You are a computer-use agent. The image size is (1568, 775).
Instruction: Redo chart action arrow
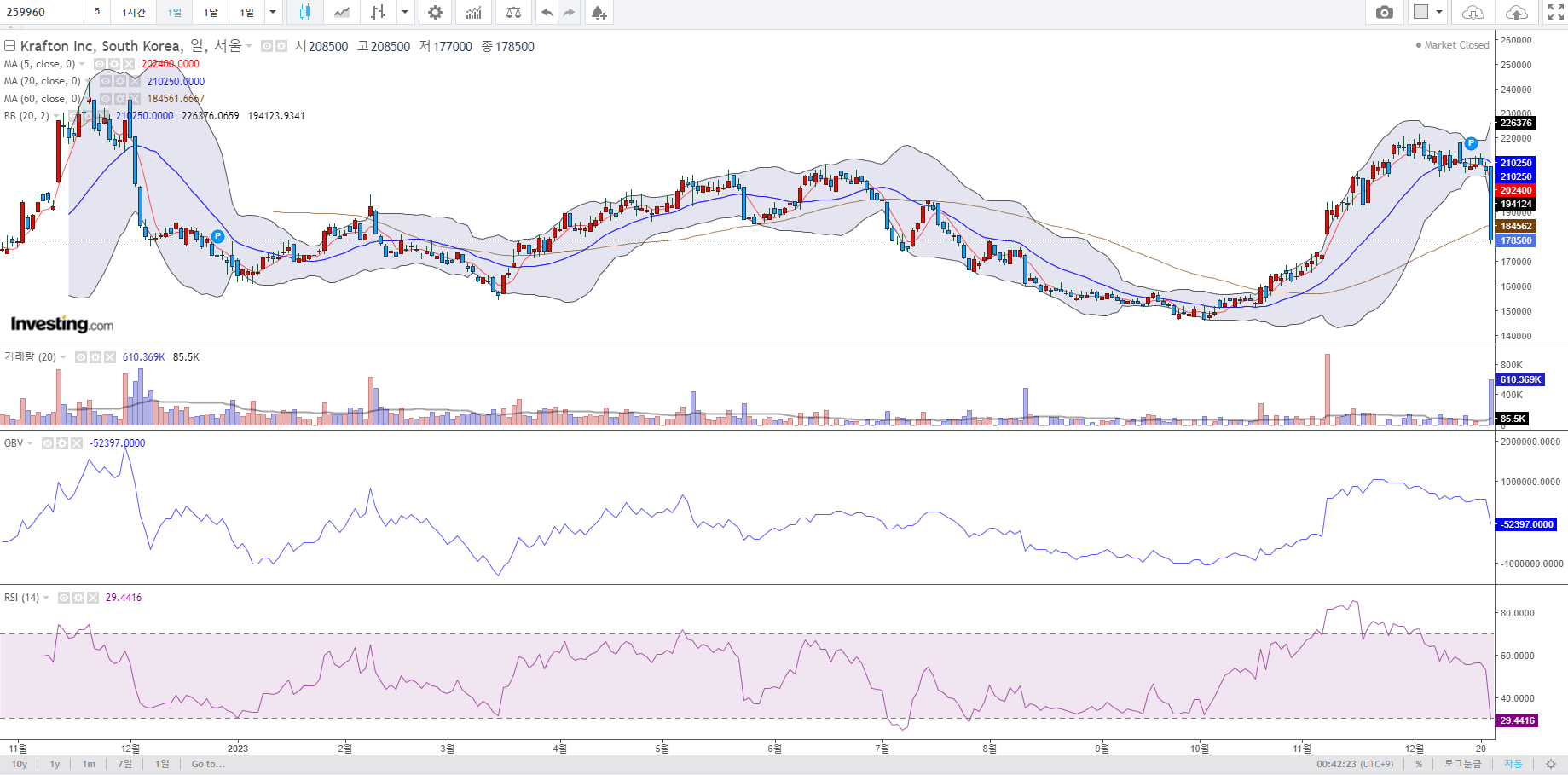pyautogui.click(x=569, y=12)
